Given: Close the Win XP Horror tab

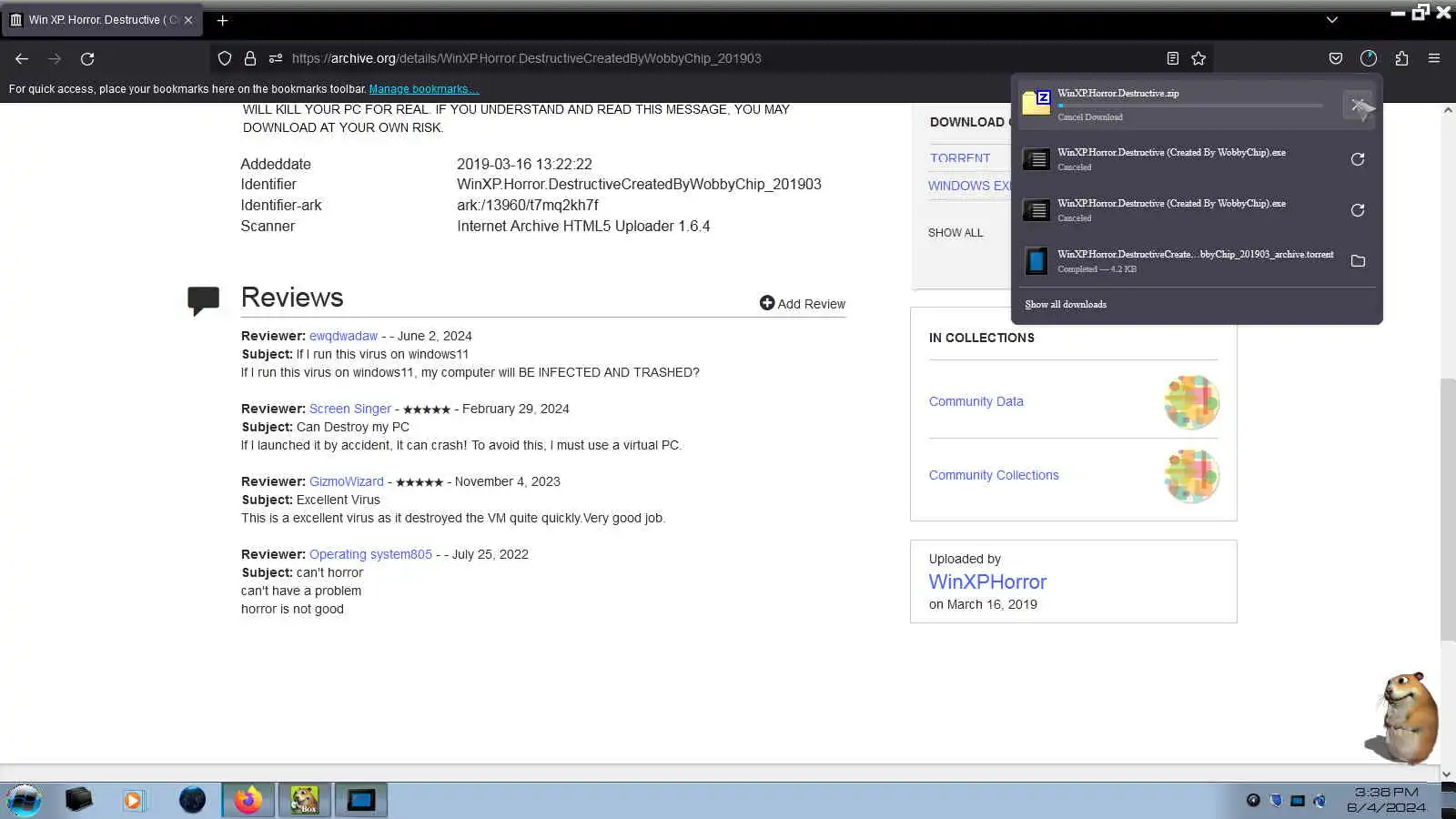Looking at the screenshot, I should click(188, 20).
